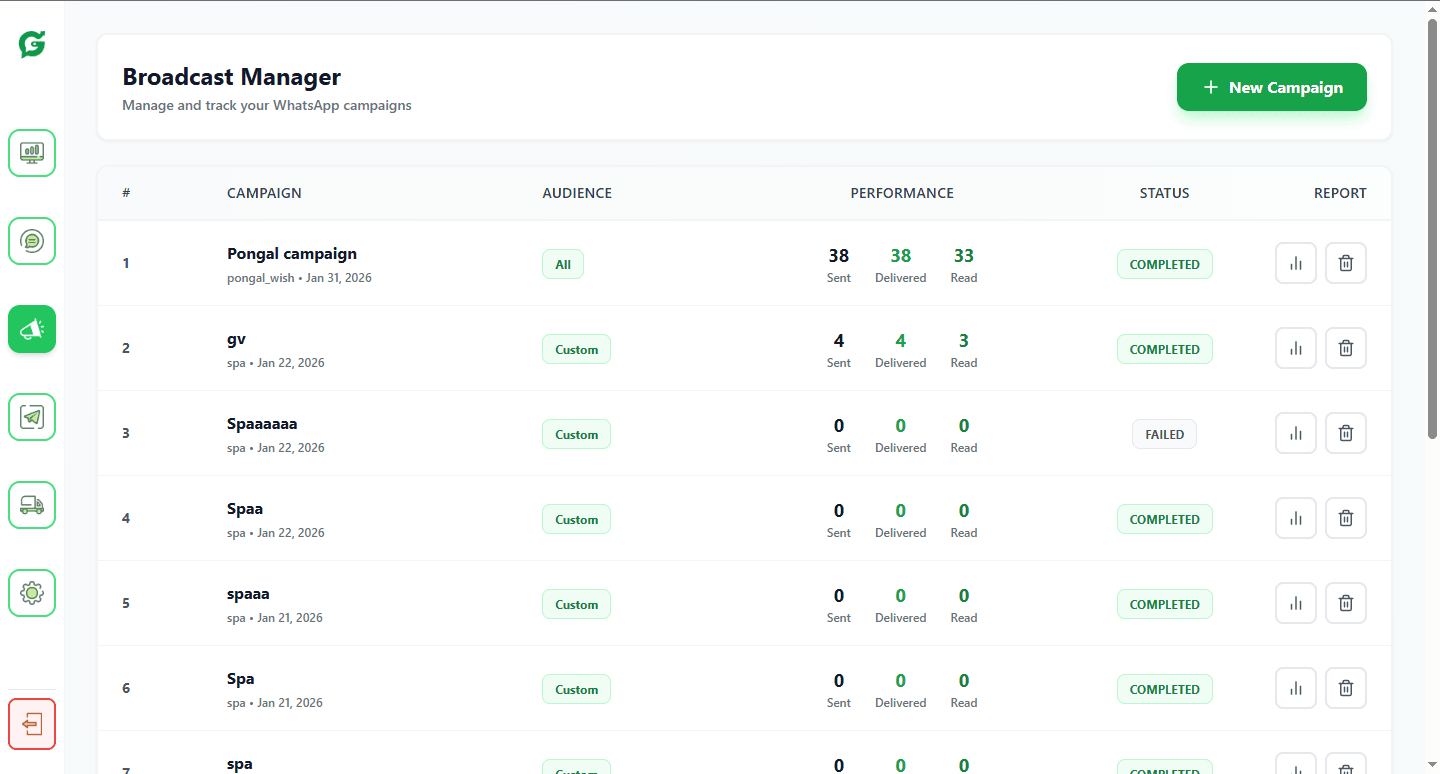Delete the Pongal campaign
Image resolution: width=1440 pixels, height=774 pixels.
coord(1345,263)
